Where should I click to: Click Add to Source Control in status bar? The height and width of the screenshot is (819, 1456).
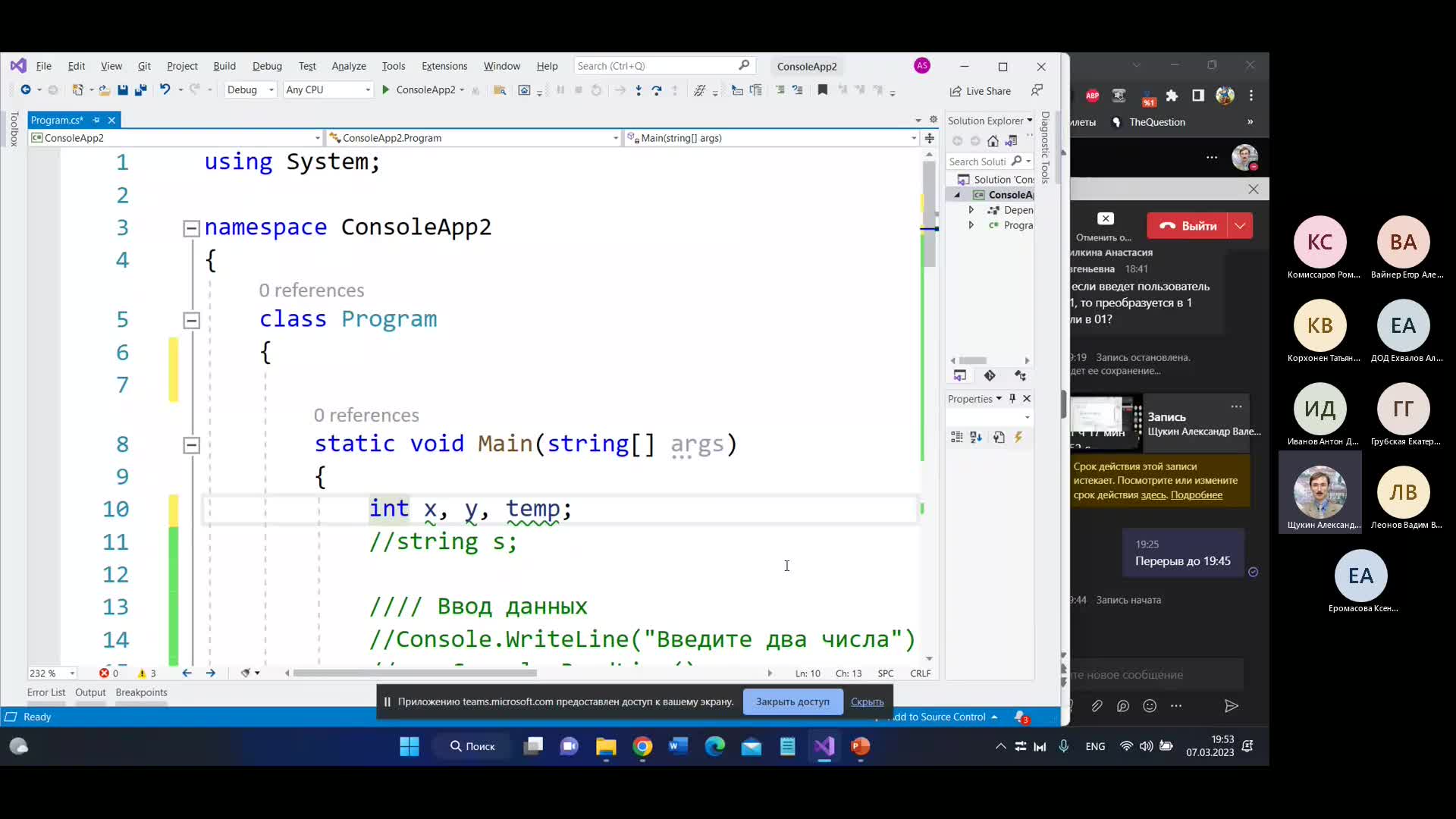pos(944,717)
